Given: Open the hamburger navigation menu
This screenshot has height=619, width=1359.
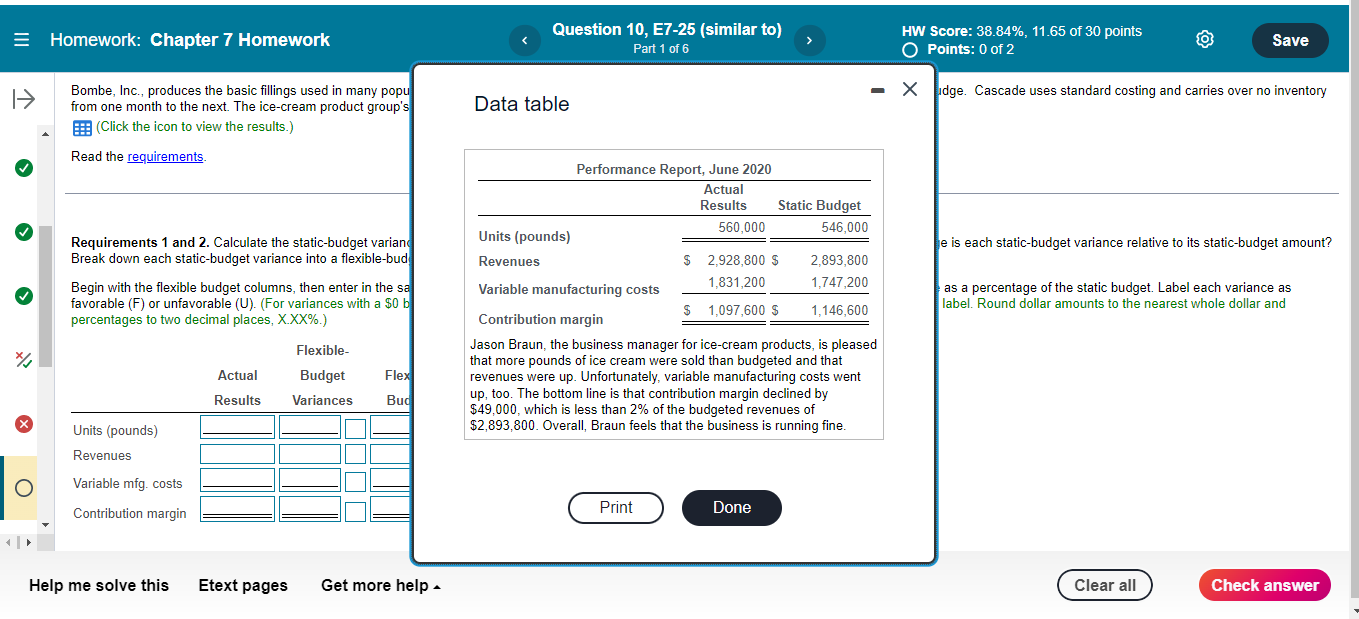Looking at the screenshot, I should (22, 40).
